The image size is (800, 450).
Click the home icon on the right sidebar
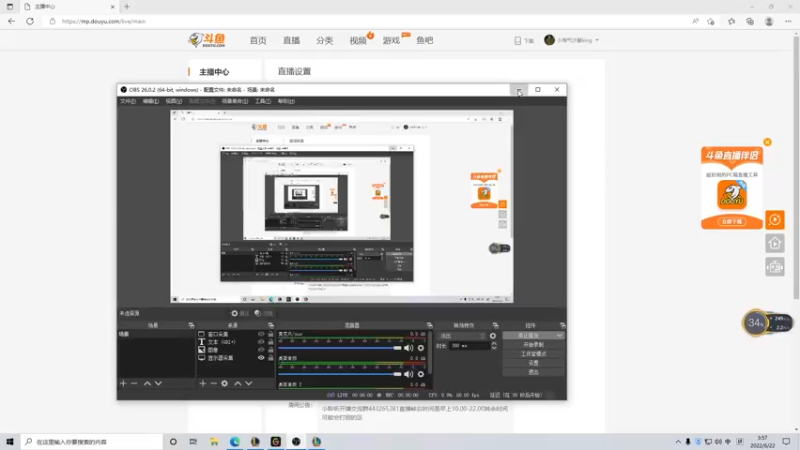point(774,243)
